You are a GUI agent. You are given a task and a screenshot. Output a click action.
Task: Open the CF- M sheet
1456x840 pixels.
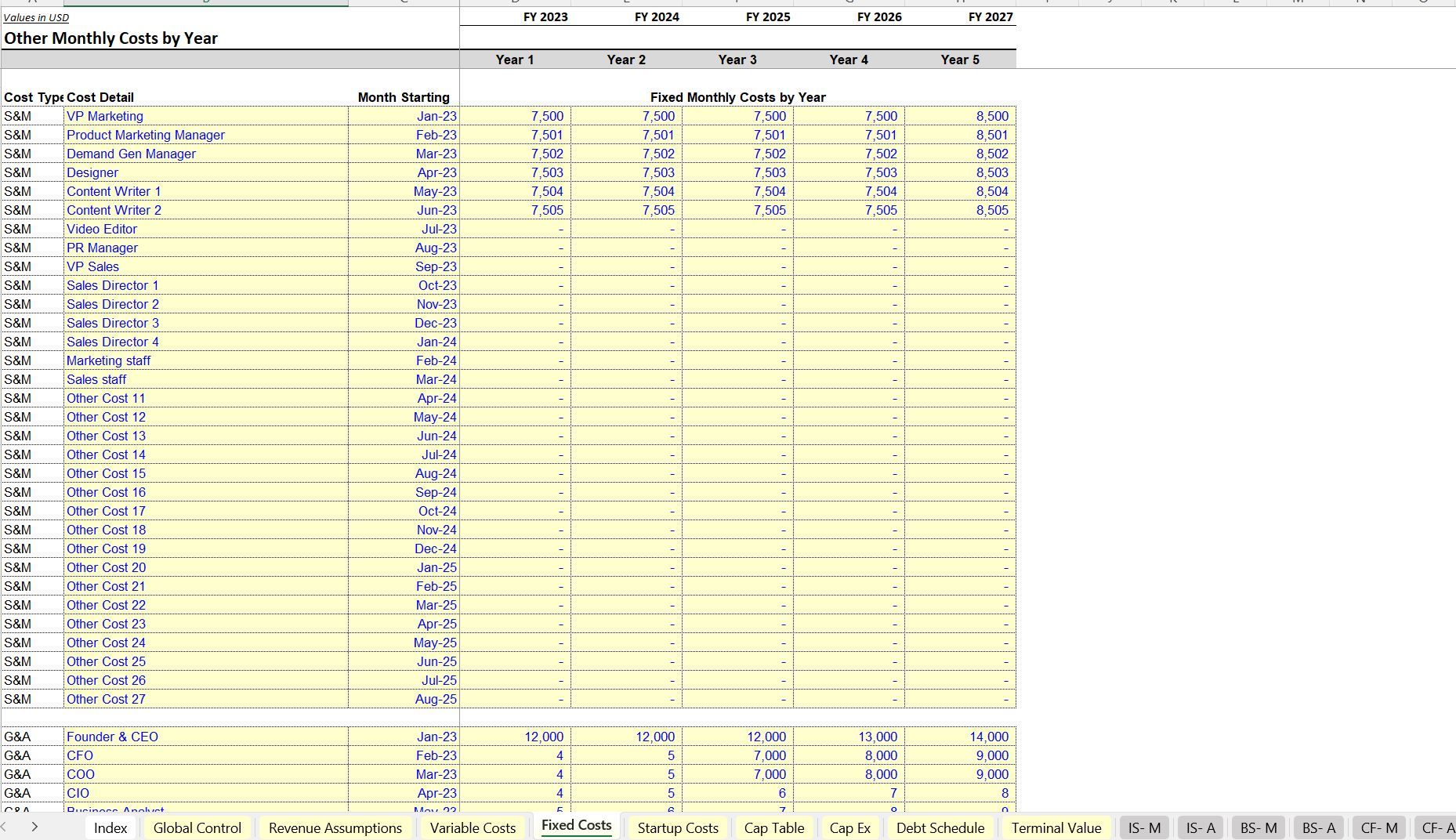click(x=1379, y=827)
